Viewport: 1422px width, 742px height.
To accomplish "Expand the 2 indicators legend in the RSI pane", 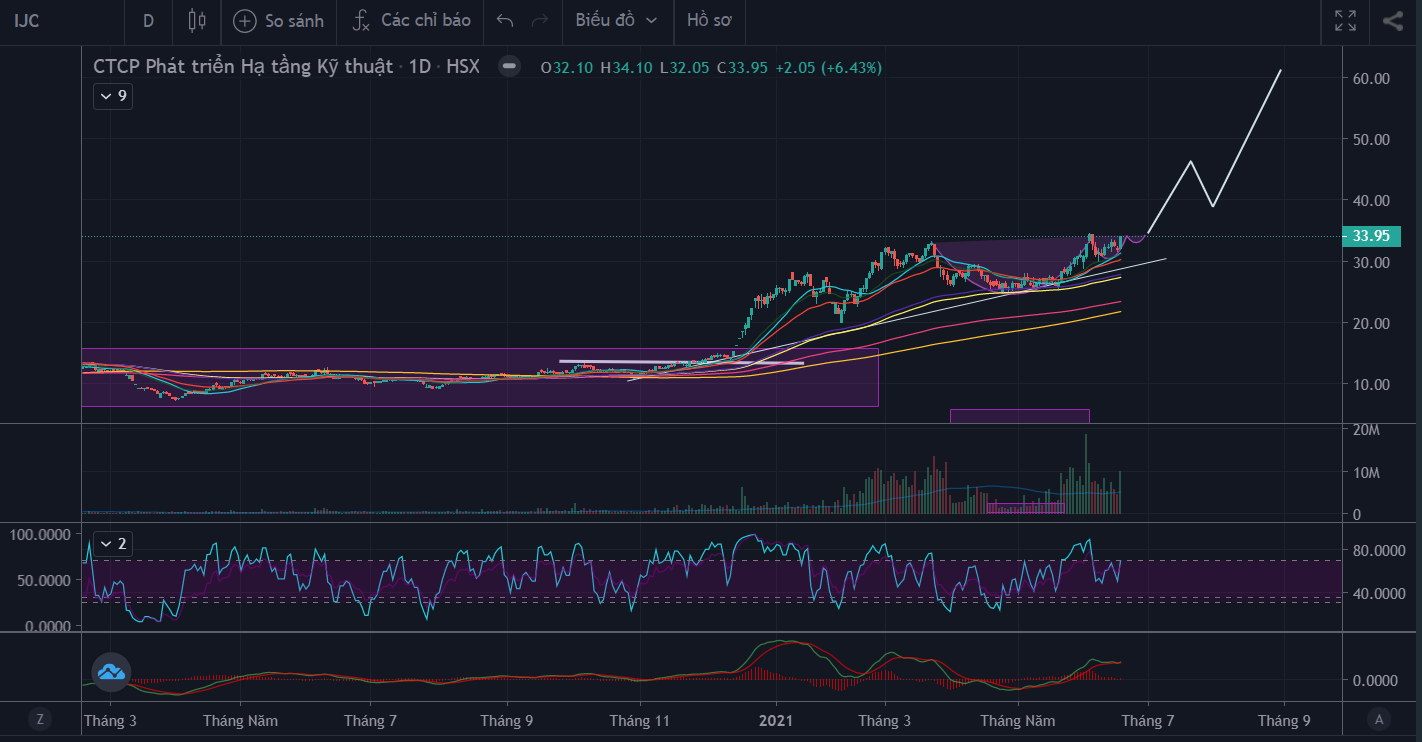I will click(112, 544).
